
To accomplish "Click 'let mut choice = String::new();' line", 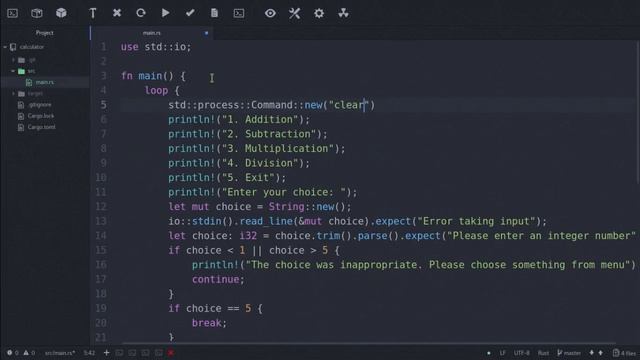I will [x=260, y=207].
